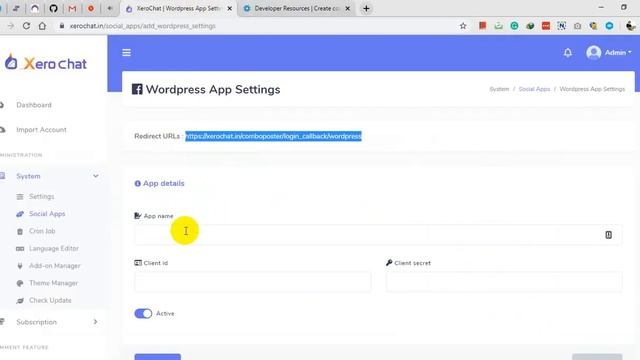Image resolution: width=640 pixels, height=360 pixels.
Task: Open the Admin account dropdown
Action: [609, 53]
